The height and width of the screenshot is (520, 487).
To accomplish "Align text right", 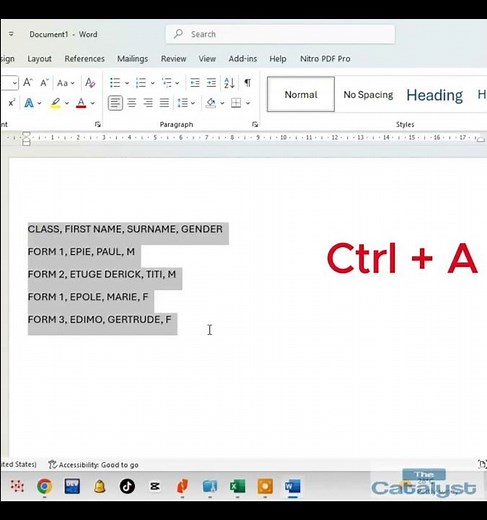I will 148,103.
